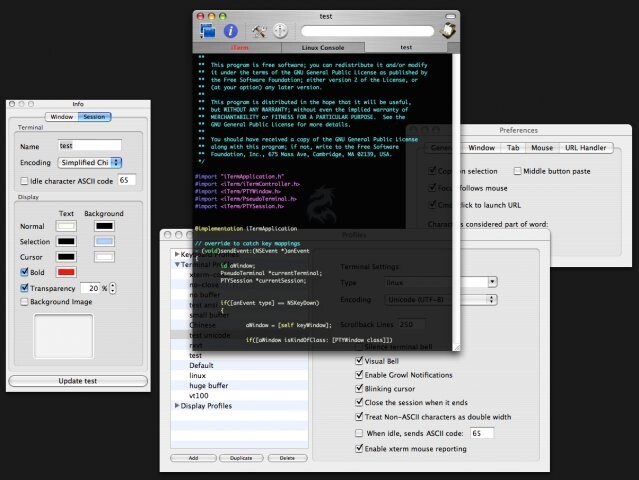The width and height of the screenshot is (639, 480).
Task: Click the Duplicate button in Profiles
Action: (x=241, y=458)
